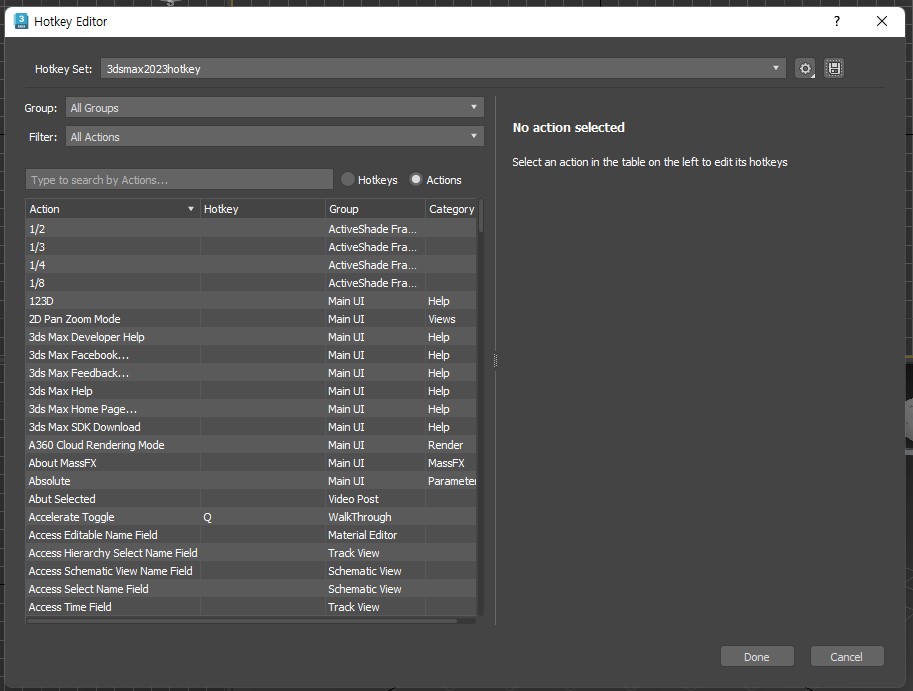This screenshot has width=913, height=691.
Task: Select Access Hierarchy Select Name Field action
Action: pos(251,553)
